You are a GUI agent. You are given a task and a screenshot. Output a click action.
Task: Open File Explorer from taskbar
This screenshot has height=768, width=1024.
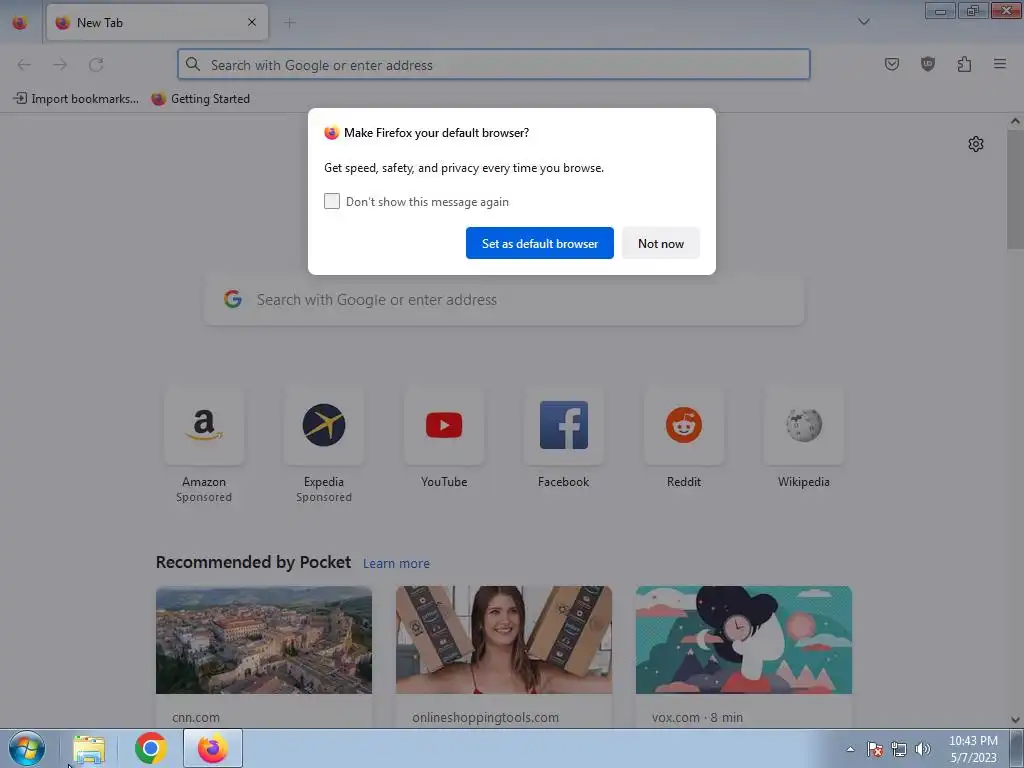point(89,749)
